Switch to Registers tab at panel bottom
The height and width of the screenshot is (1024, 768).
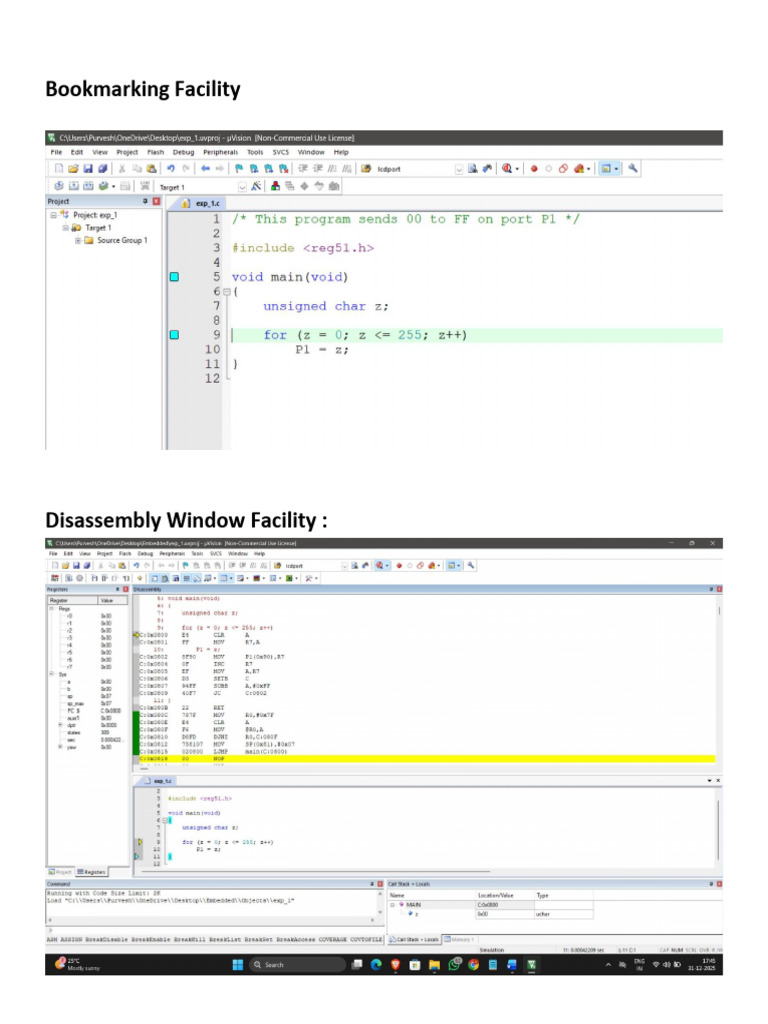pos(91,872)
